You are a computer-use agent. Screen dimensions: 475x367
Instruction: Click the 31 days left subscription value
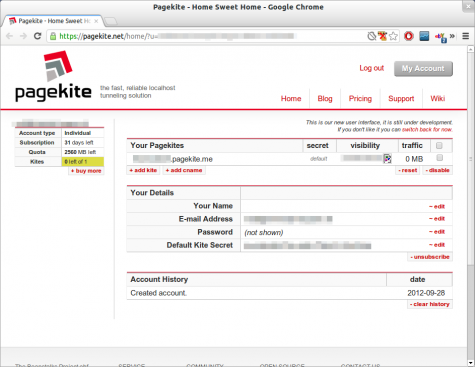(x=79, y=143)
